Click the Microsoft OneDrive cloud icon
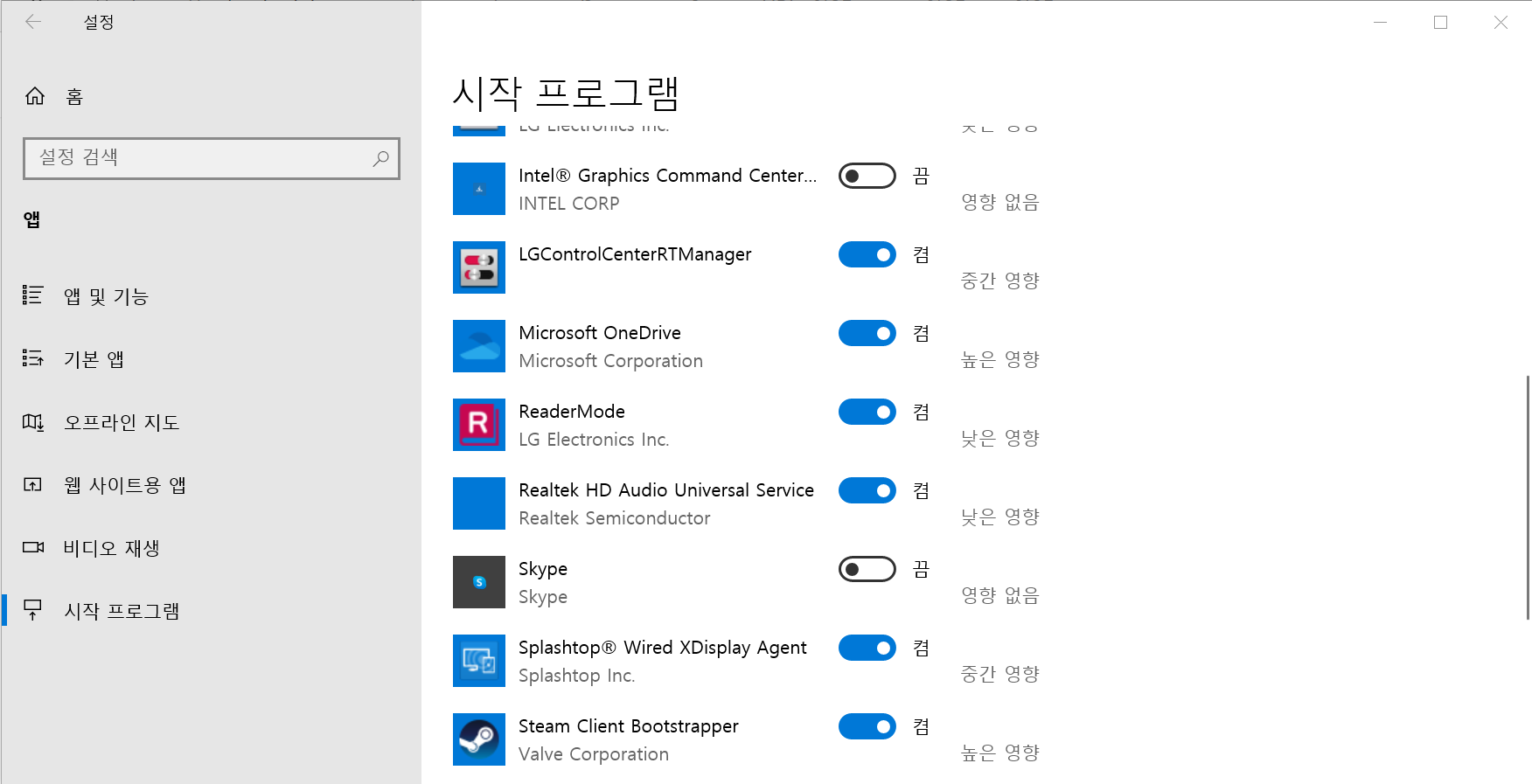Screen dimensions: 1532x784 coord(479,346)
